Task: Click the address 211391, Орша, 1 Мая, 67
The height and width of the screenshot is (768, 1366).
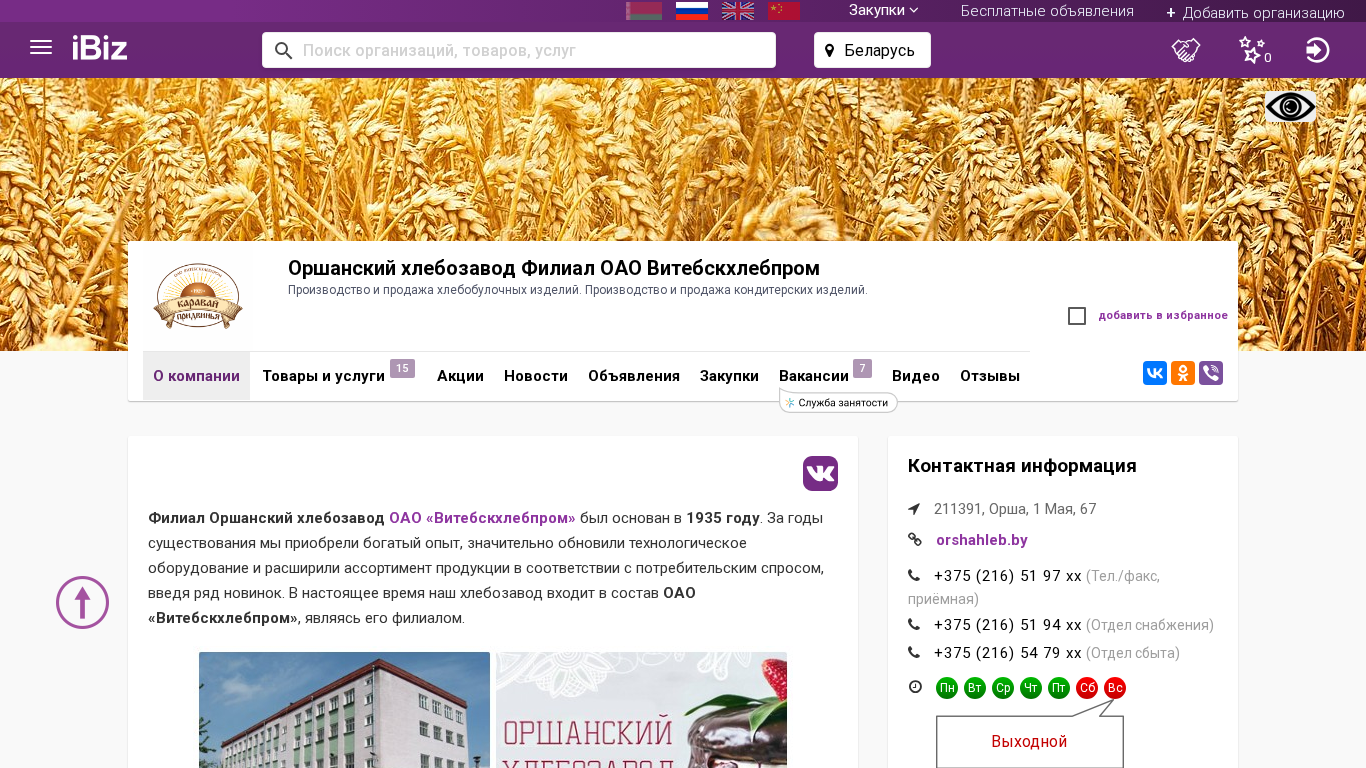Action: tap(1015, 509)
